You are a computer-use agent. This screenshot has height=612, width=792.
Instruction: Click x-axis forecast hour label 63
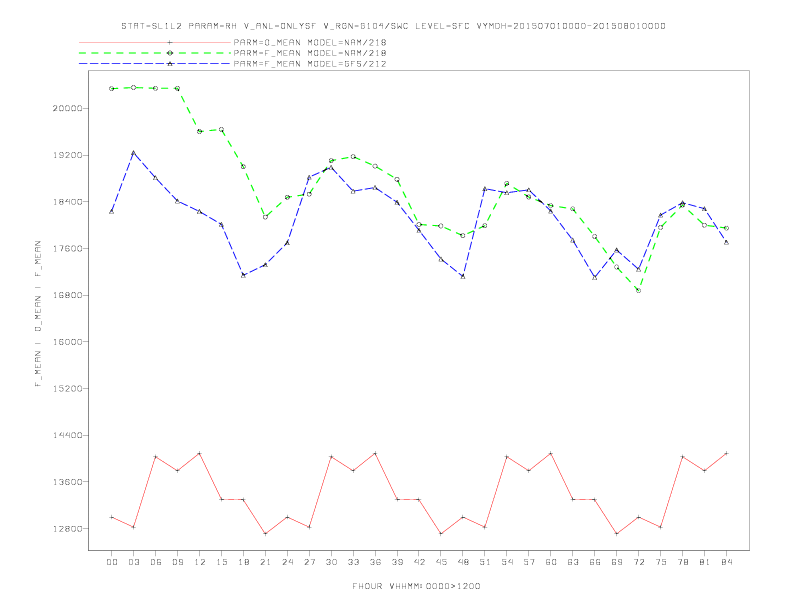point(573,562)
